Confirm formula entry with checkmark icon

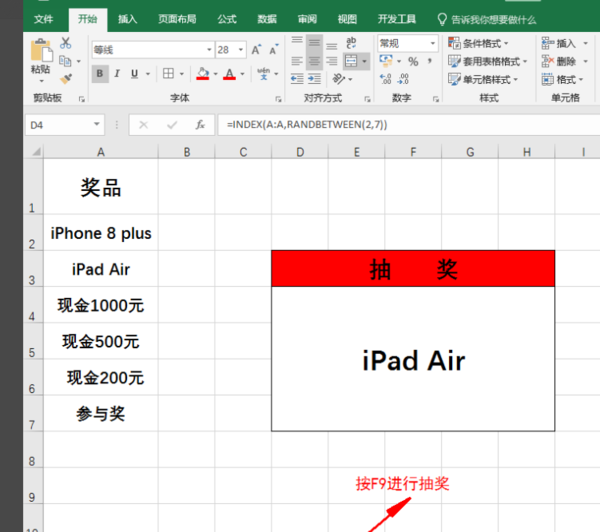(172, 125)
